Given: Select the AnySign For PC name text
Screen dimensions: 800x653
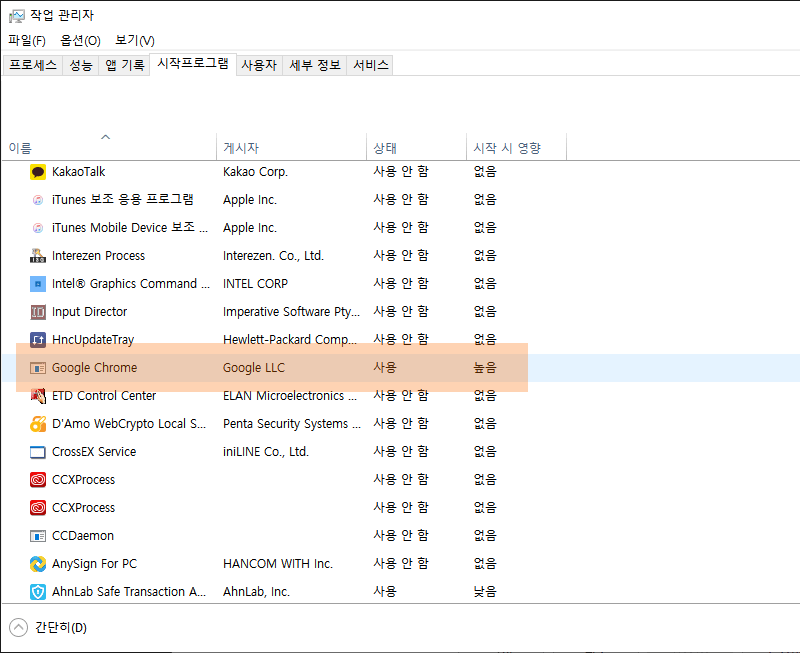Looking at the screenshot, I should point(94,564).
